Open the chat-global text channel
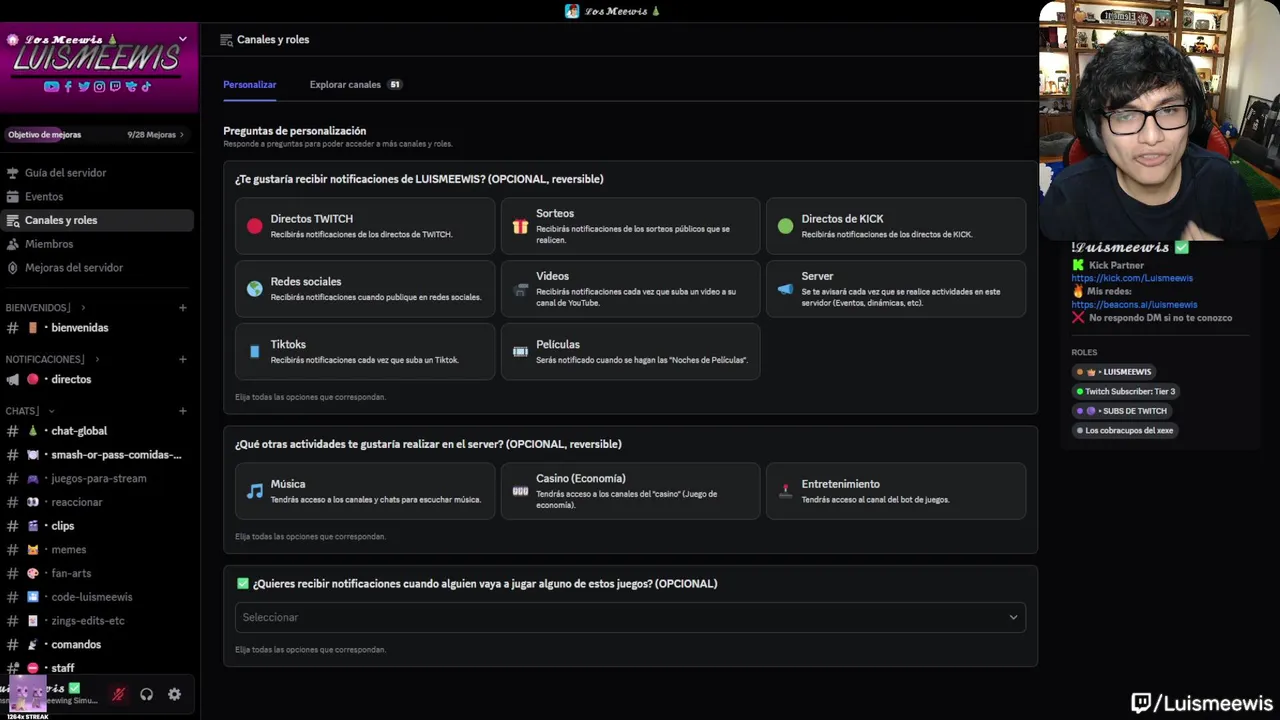The height and width of the screenshot is (720, 1280). coord(79,431)
